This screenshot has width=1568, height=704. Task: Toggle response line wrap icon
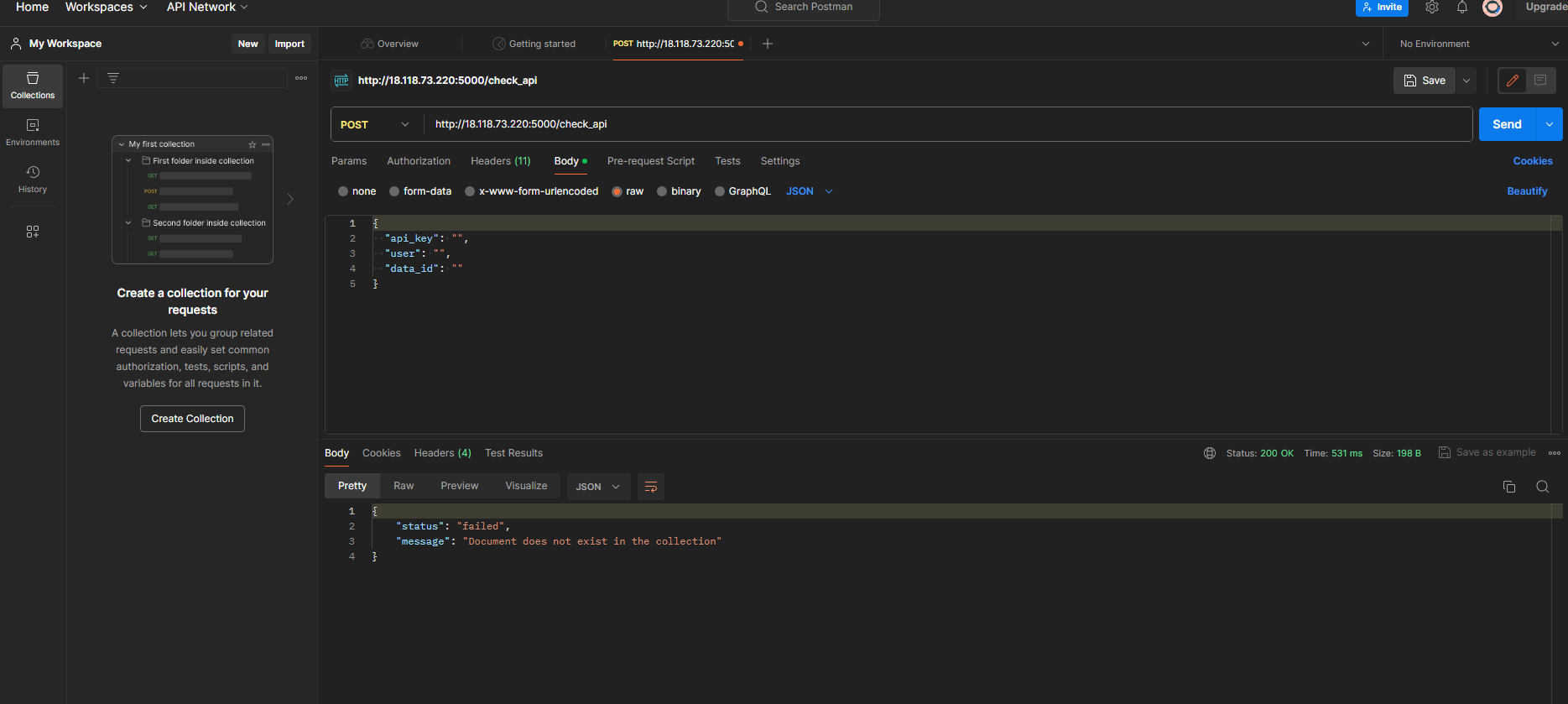pyautogui.click(x=651, y=487)
